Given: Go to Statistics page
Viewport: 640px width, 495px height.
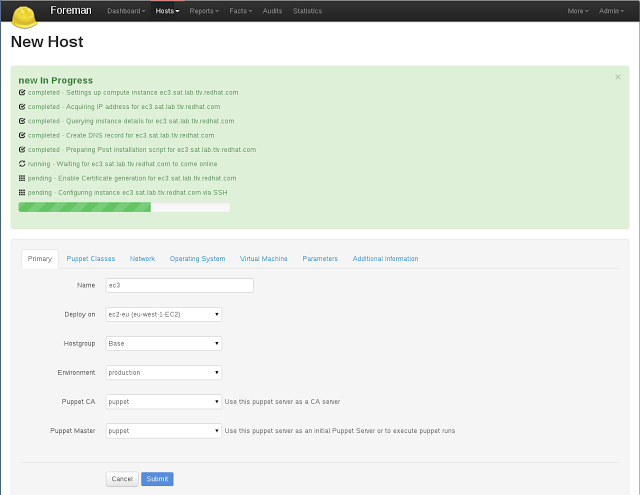Looking at the screenshot, I should (307, 11).
